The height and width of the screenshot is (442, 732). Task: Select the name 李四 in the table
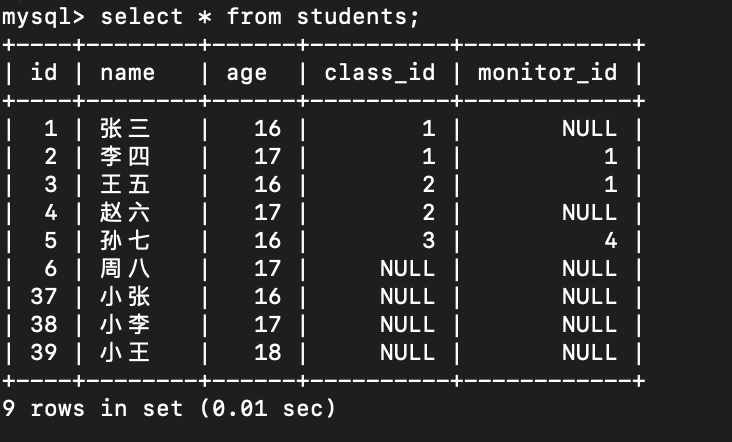click(125, 156)
